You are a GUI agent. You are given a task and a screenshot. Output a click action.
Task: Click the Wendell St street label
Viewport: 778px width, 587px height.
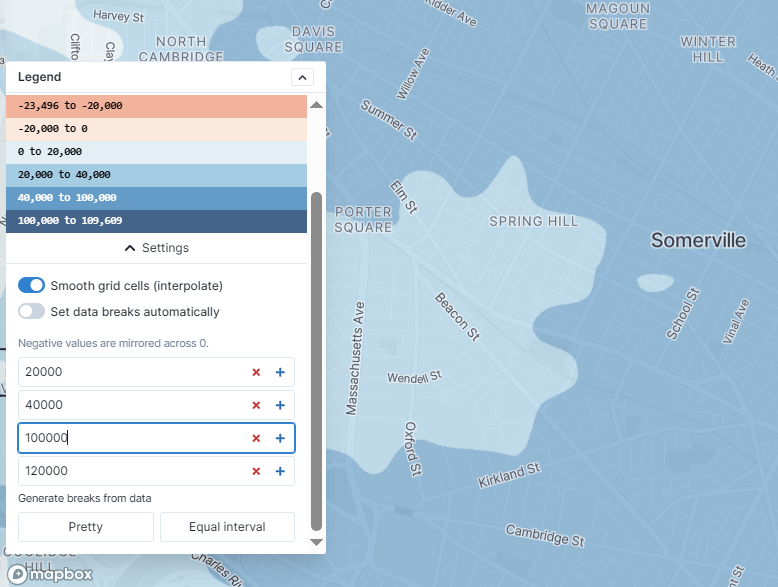[414, 377]
